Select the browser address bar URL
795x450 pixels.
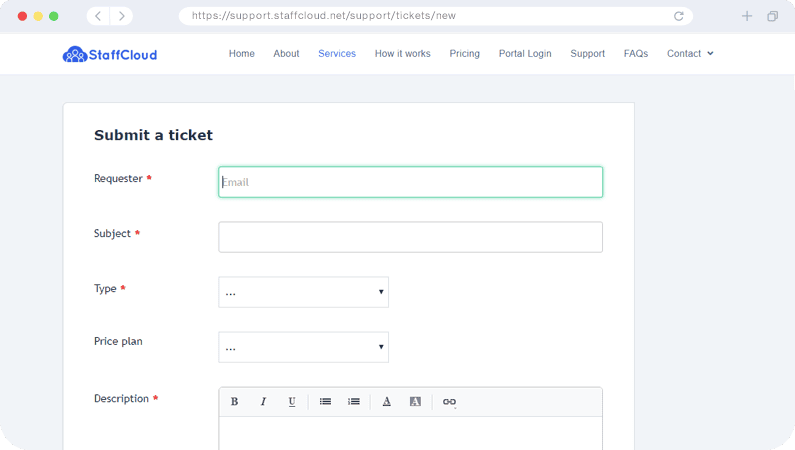click(324, 16)
